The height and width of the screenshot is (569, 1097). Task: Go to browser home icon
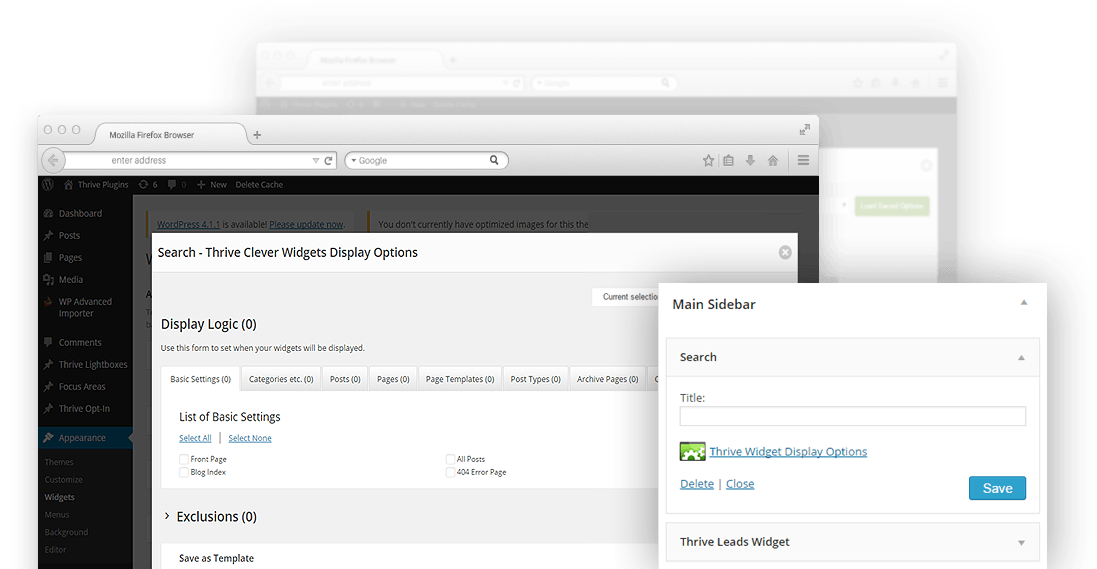(x=772, y=160)
